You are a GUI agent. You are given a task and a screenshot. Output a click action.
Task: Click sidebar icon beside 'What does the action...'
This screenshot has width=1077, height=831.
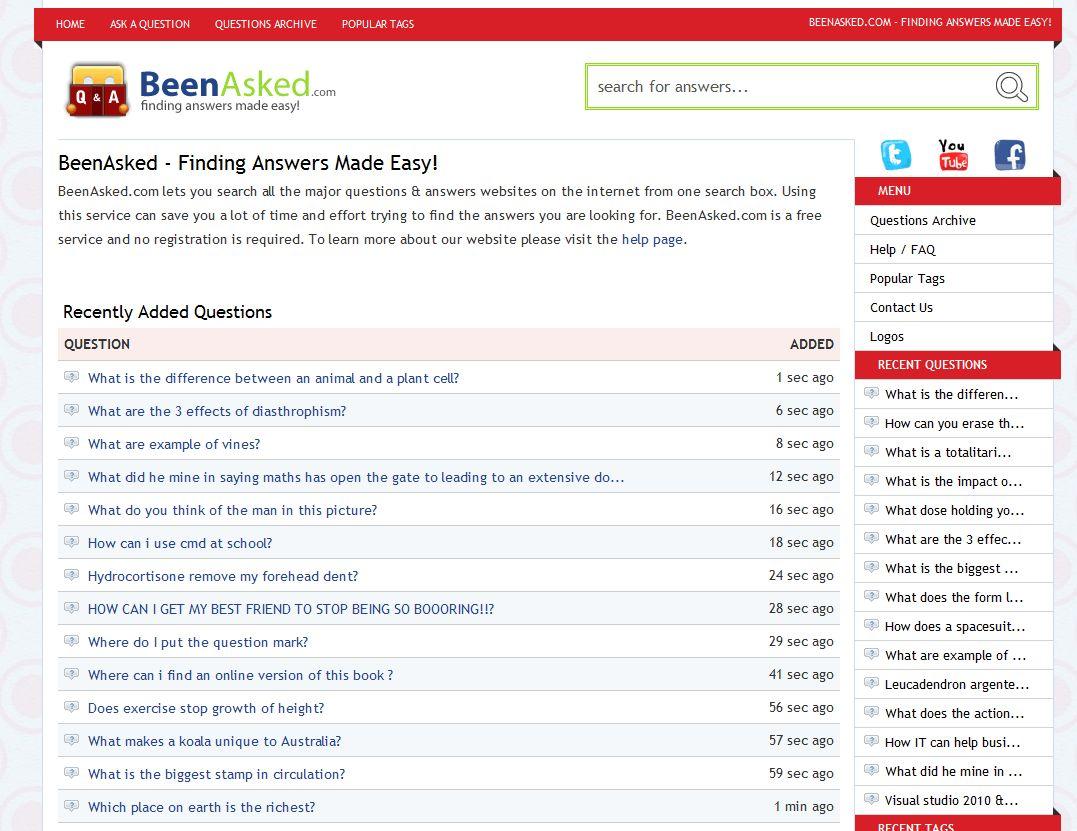tap(871, 712)
